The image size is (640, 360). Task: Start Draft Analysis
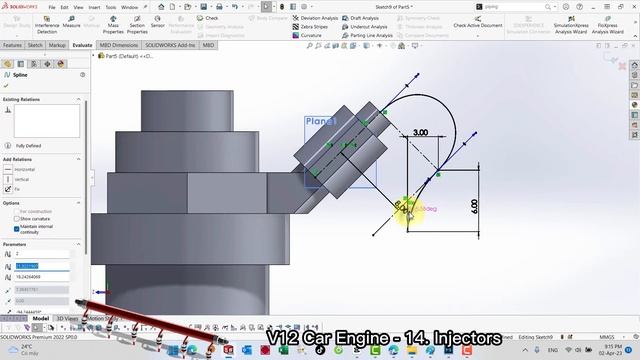[360, 18]
